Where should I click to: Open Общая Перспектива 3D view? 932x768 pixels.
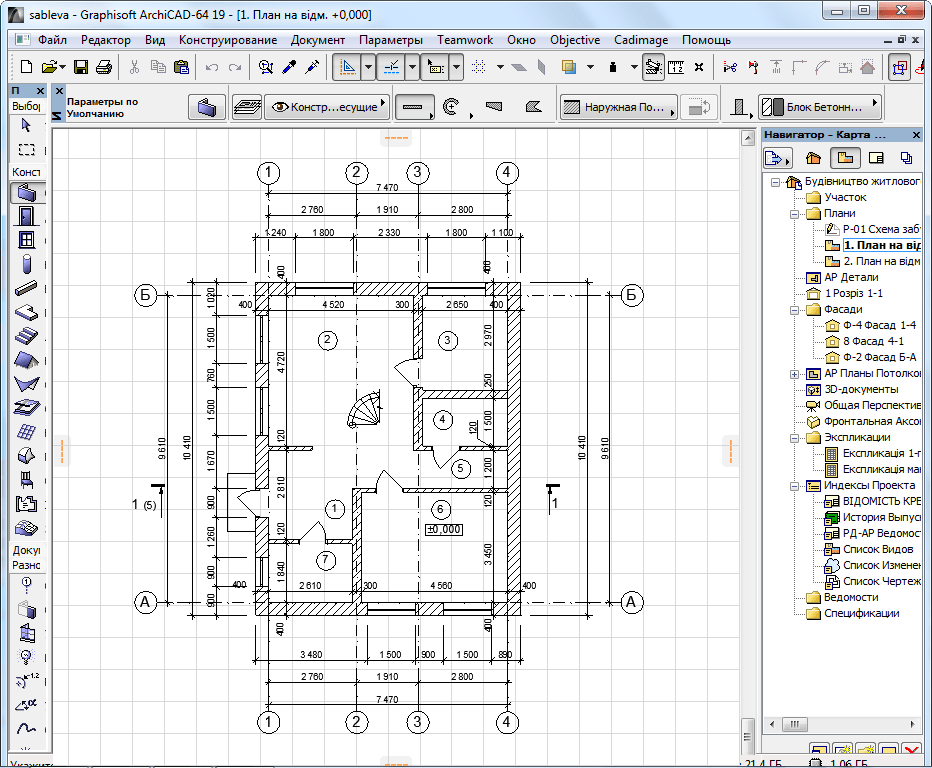click(x=872, y=405)
